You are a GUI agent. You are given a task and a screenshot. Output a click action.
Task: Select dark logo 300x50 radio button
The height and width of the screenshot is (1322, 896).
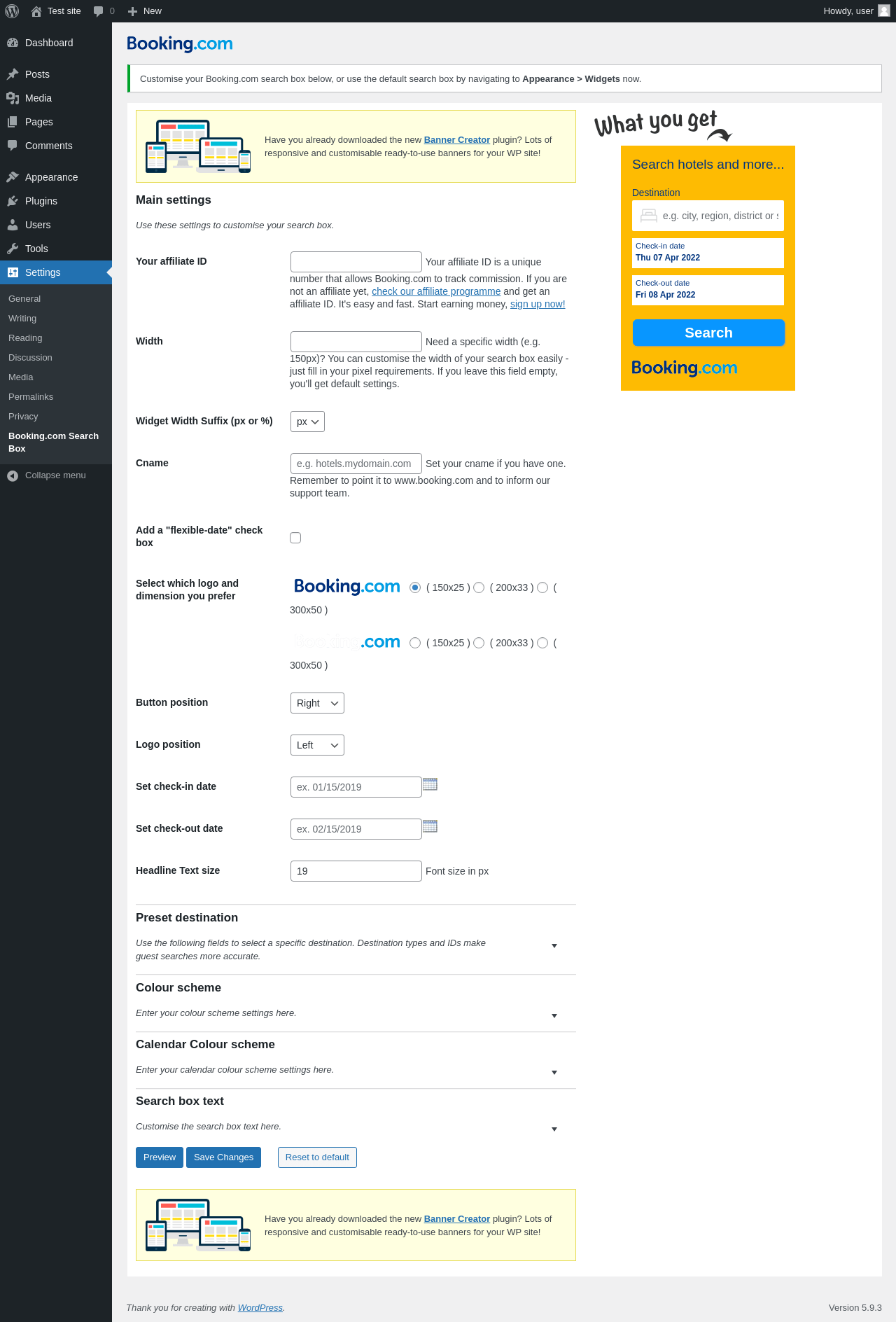[x=542, y=587]
